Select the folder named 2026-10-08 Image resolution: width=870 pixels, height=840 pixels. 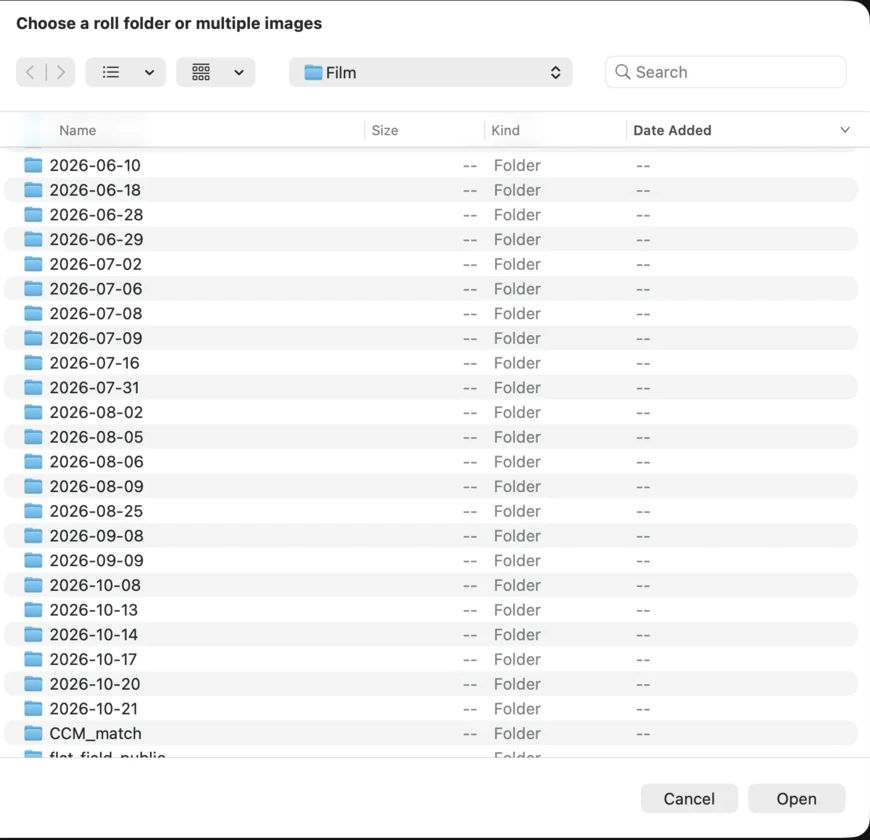(95, 585)
